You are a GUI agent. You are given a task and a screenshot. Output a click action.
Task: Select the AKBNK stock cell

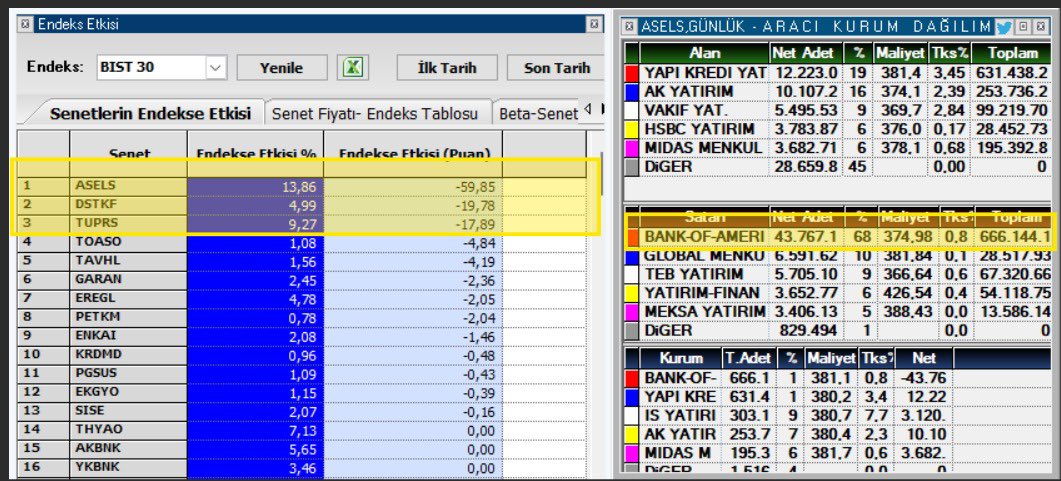pyautogui.click(x=129, y=449)
